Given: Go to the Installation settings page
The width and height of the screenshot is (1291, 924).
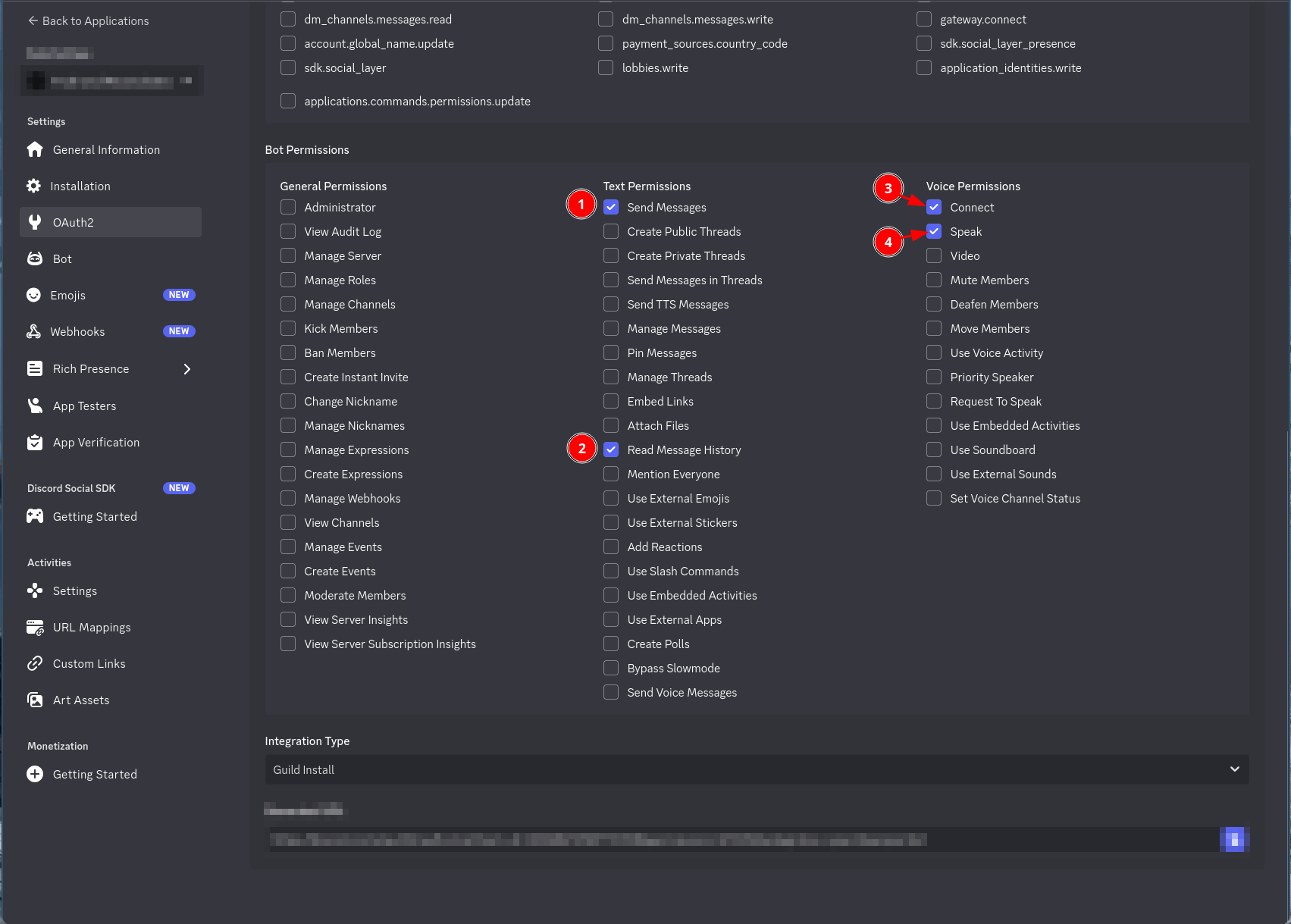Looking at the screenshot, I should (x=111, y=186).
